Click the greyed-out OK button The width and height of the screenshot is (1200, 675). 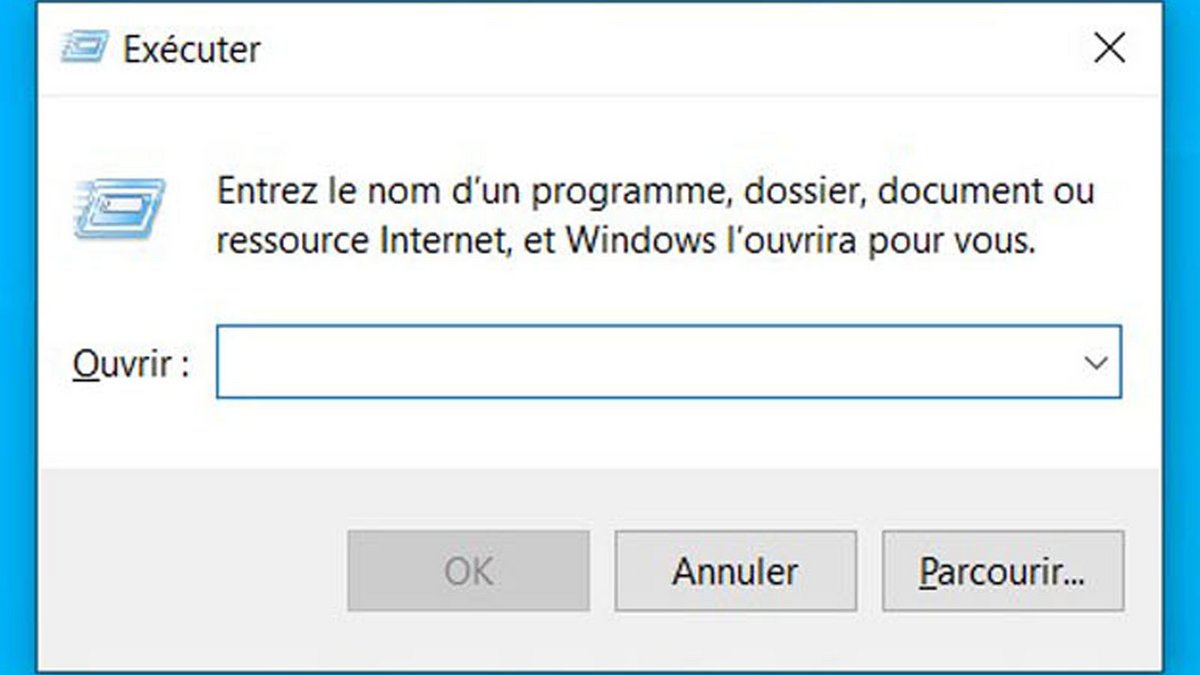[x=468, y=571]
